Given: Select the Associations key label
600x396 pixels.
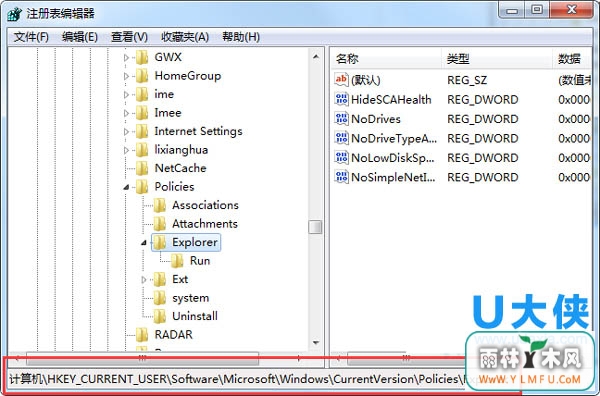Looking at the screenshot, I should [x=205, y=205].
